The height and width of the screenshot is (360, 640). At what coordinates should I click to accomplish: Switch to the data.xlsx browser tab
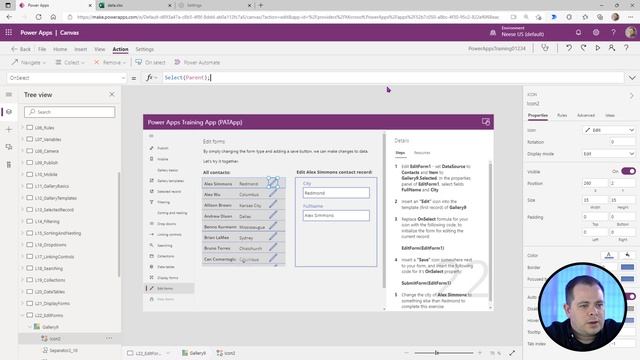[135, 5]
